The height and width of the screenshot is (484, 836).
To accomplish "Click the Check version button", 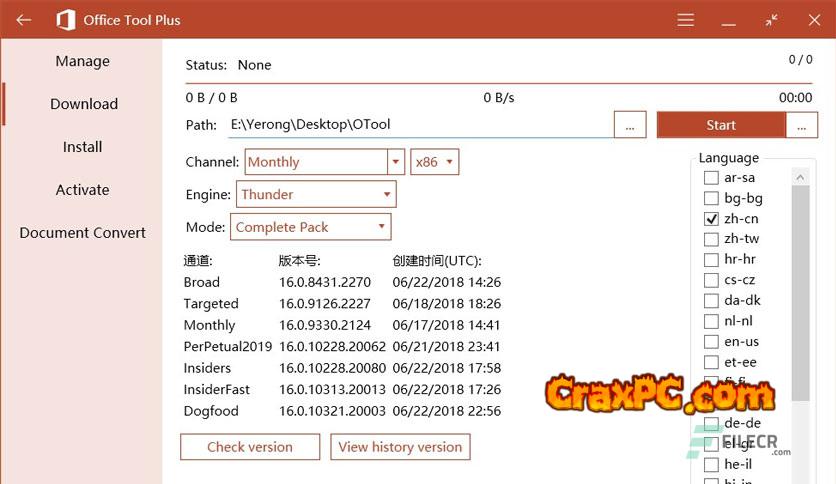I will tap(250, 447).
